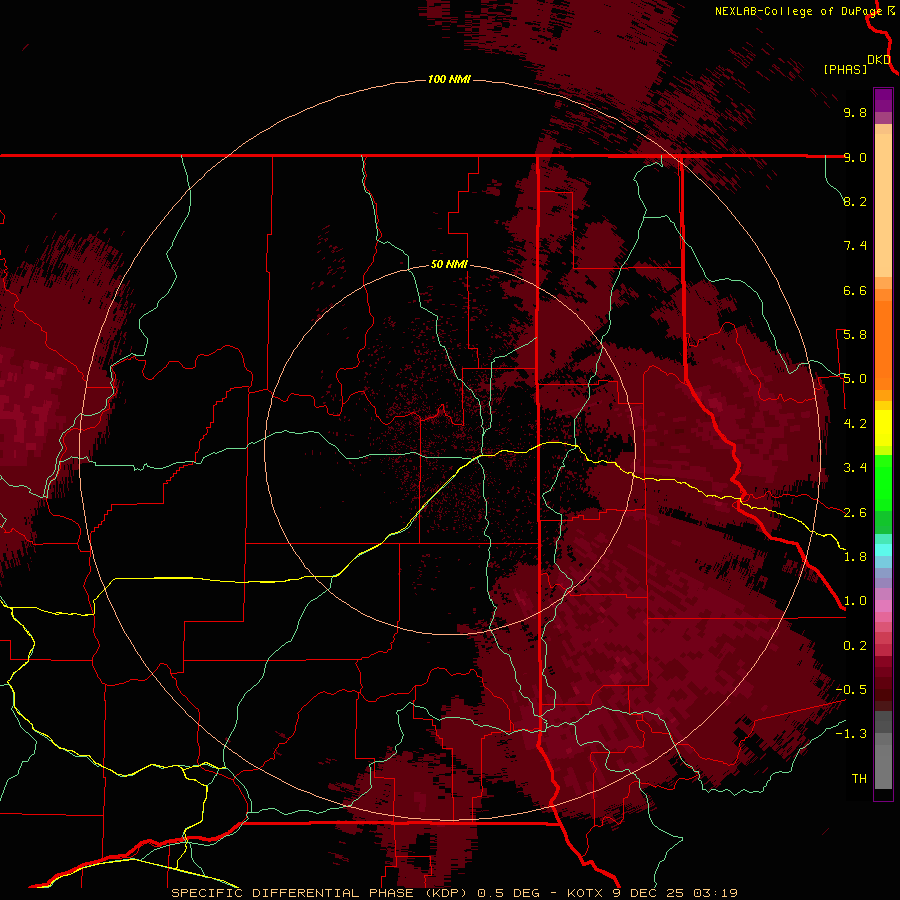900x900 pixels.
Task: Click the -0.5 scale value
Action: (851, 690)
